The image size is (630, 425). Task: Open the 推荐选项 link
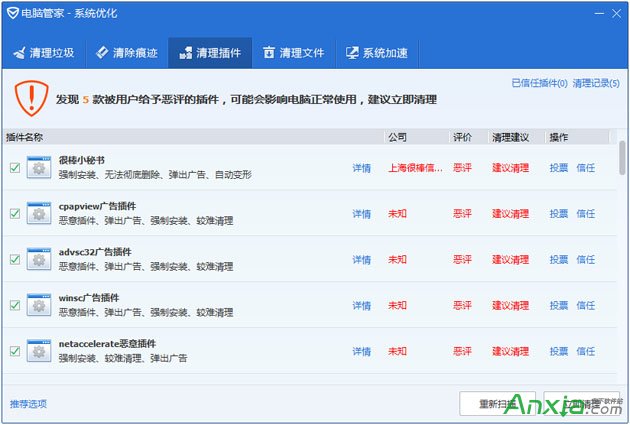point(28,404)
